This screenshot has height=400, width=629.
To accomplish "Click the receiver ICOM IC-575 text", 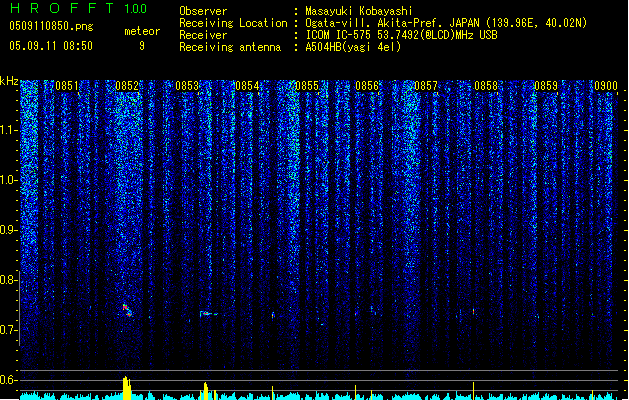I will tap(401, 35).
